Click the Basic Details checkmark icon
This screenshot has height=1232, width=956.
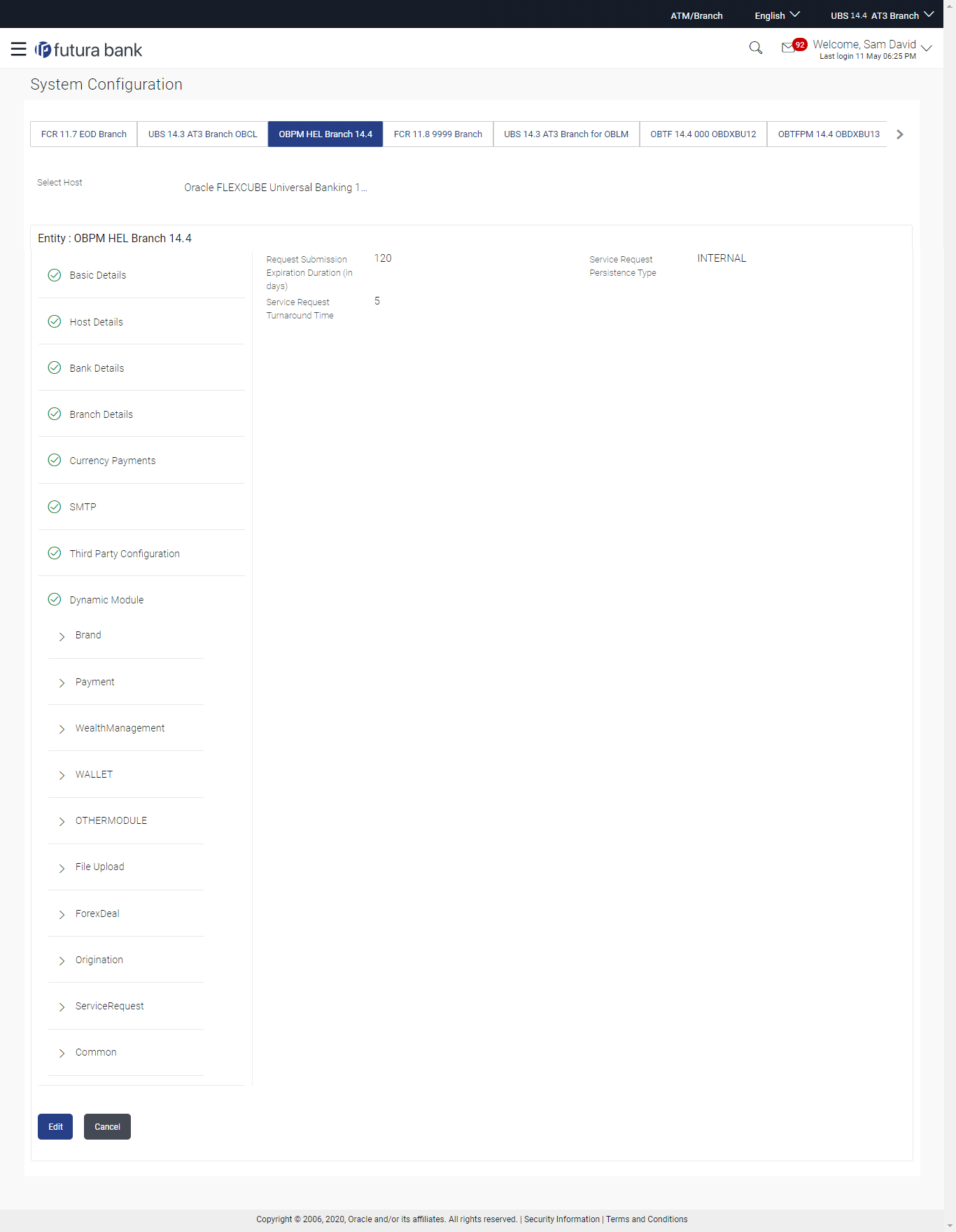pyautogui.click(x=55, y=275)
